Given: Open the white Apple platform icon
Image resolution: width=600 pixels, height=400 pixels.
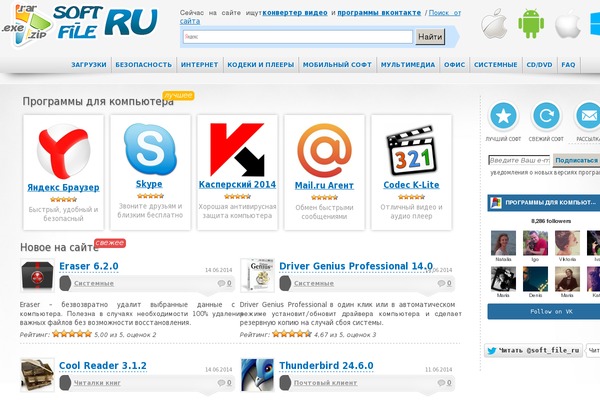Looking at the screenshot, I should pyautogui.click(x=568, y=24).
